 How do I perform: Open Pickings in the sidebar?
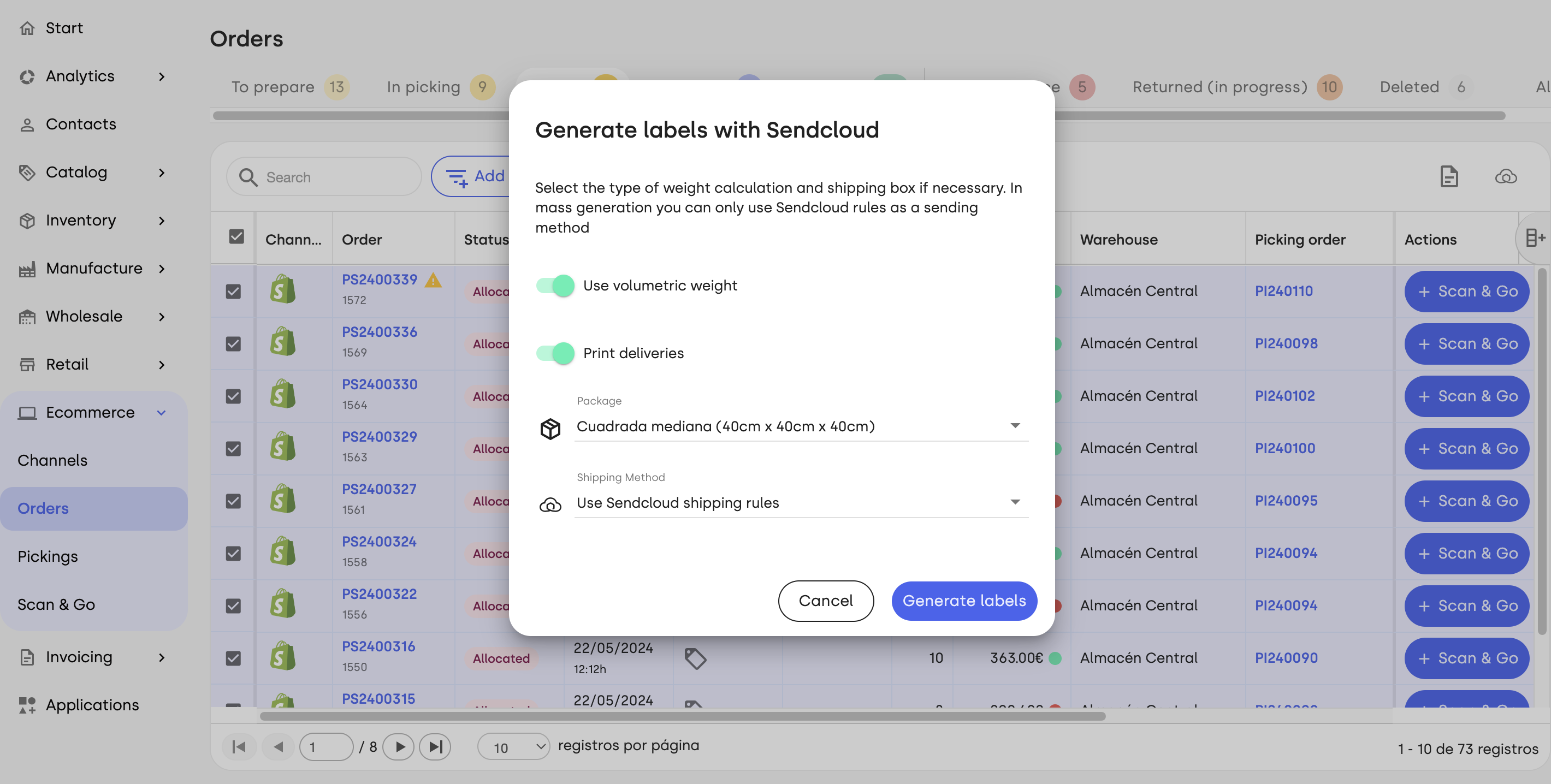(48, 556)
